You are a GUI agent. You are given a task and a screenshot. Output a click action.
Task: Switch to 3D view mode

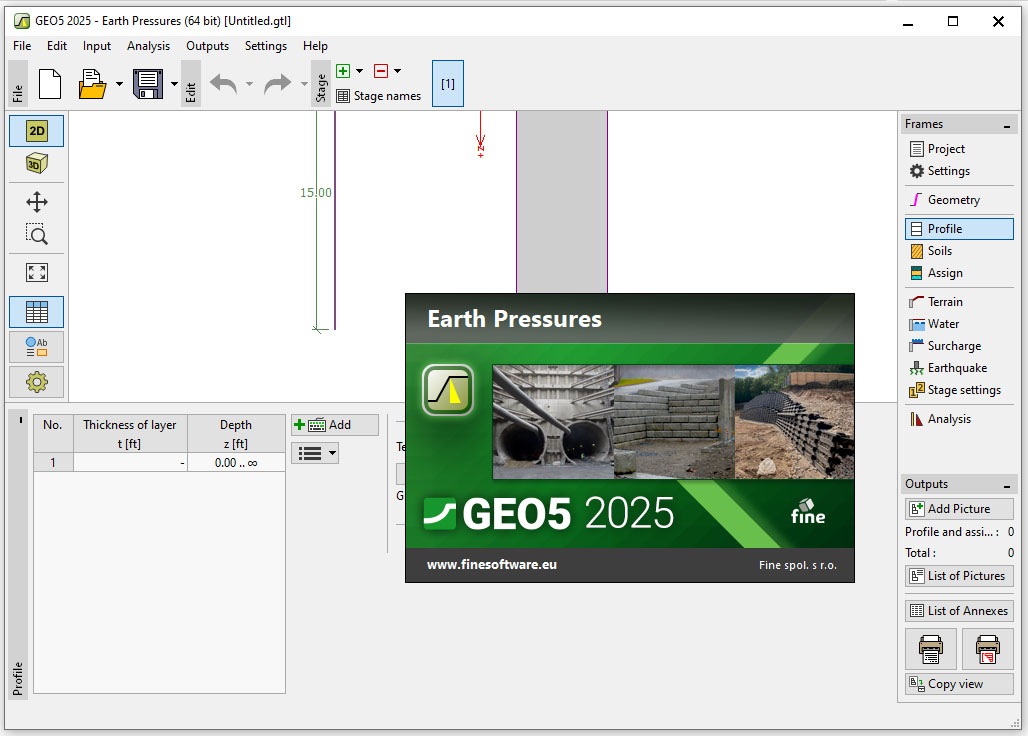point(37,164)
